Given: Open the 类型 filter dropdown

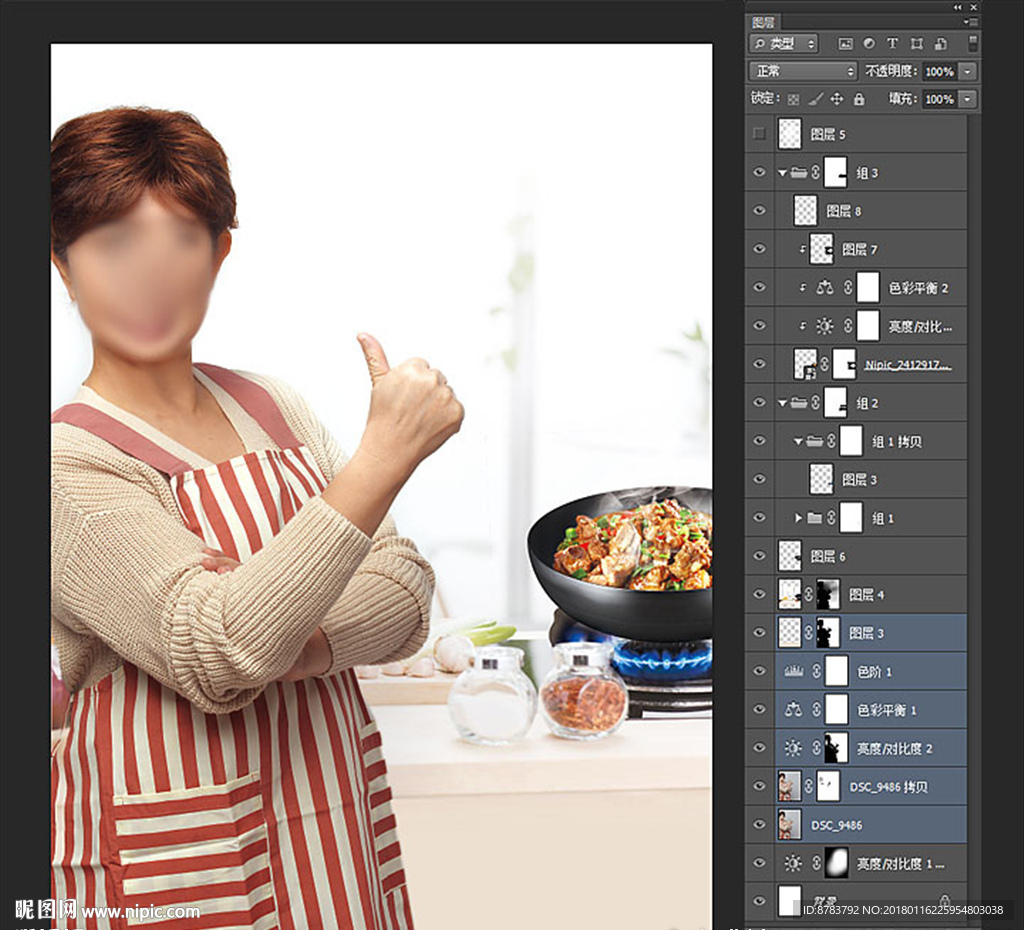Looking at the screenshot, I should (x=784, y=44).
